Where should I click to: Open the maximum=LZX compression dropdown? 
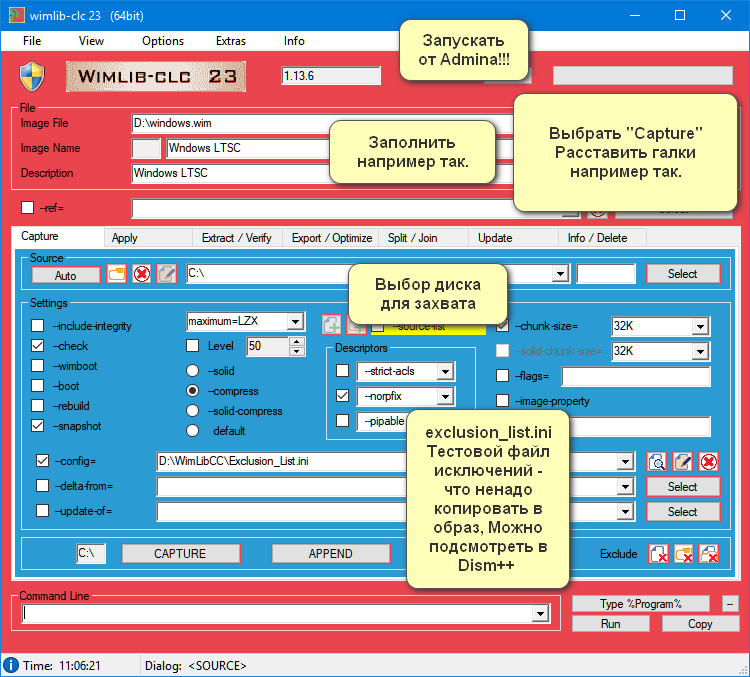[295, 322]
